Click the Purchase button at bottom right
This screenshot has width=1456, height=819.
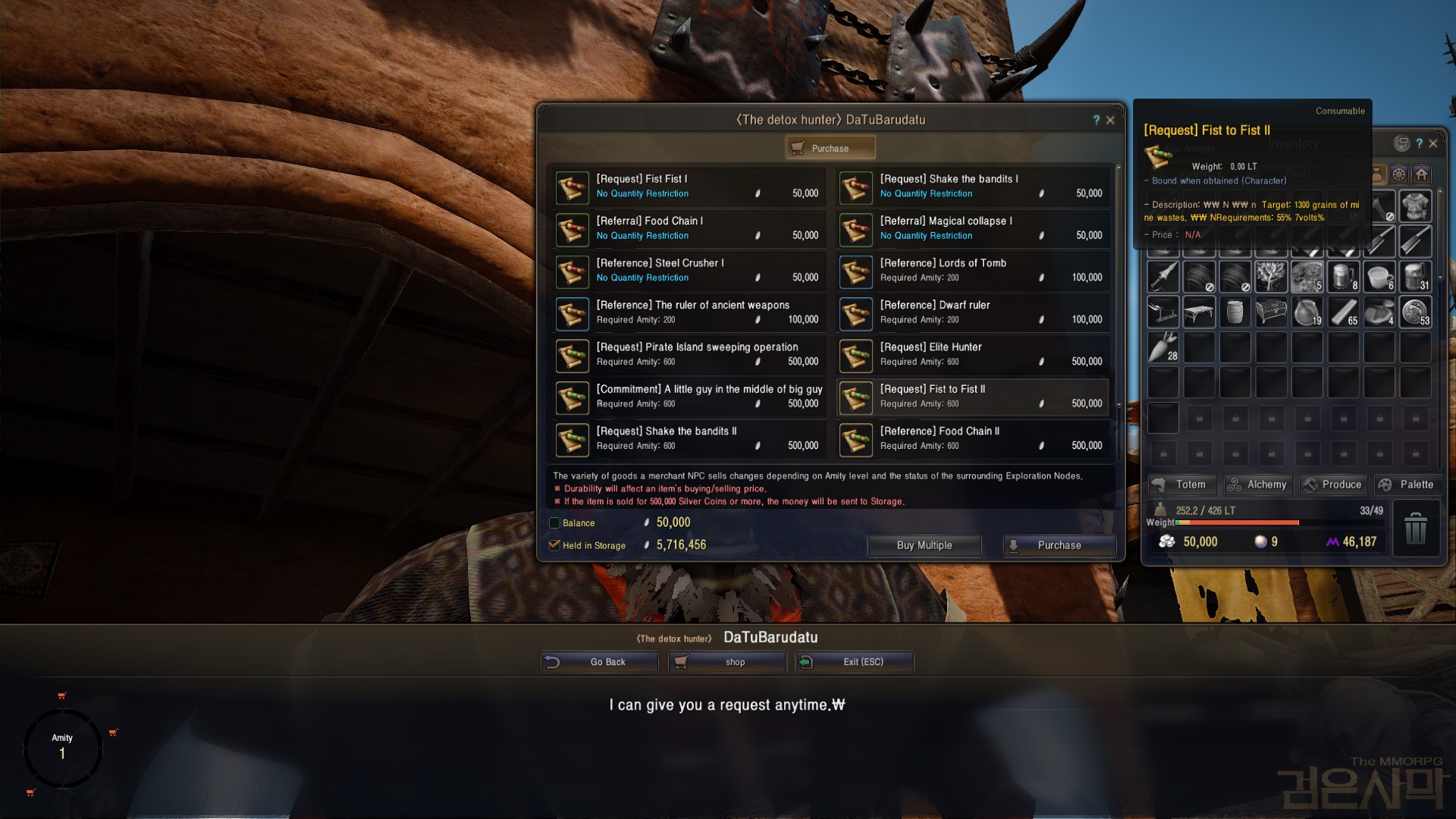coord(1059,545)
